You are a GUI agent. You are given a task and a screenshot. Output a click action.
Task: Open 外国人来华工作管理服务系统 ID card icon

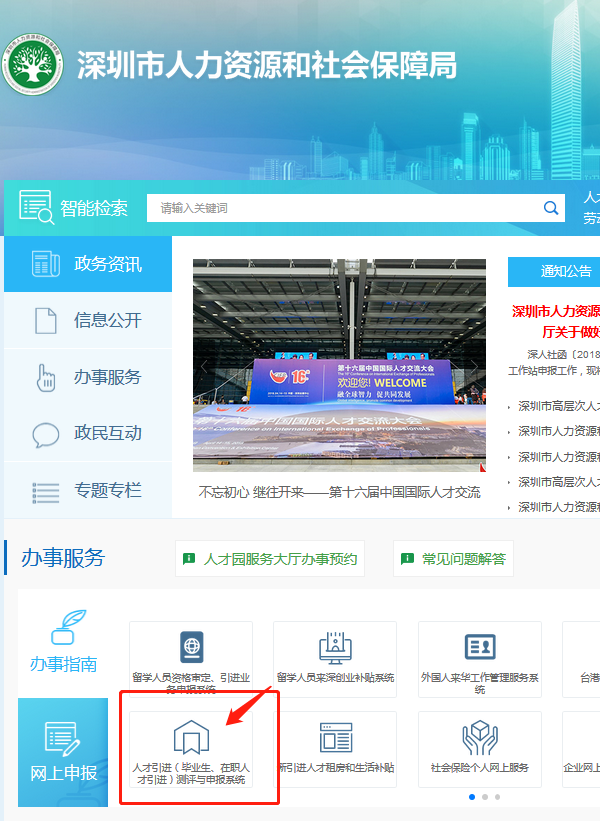[480, 646]
